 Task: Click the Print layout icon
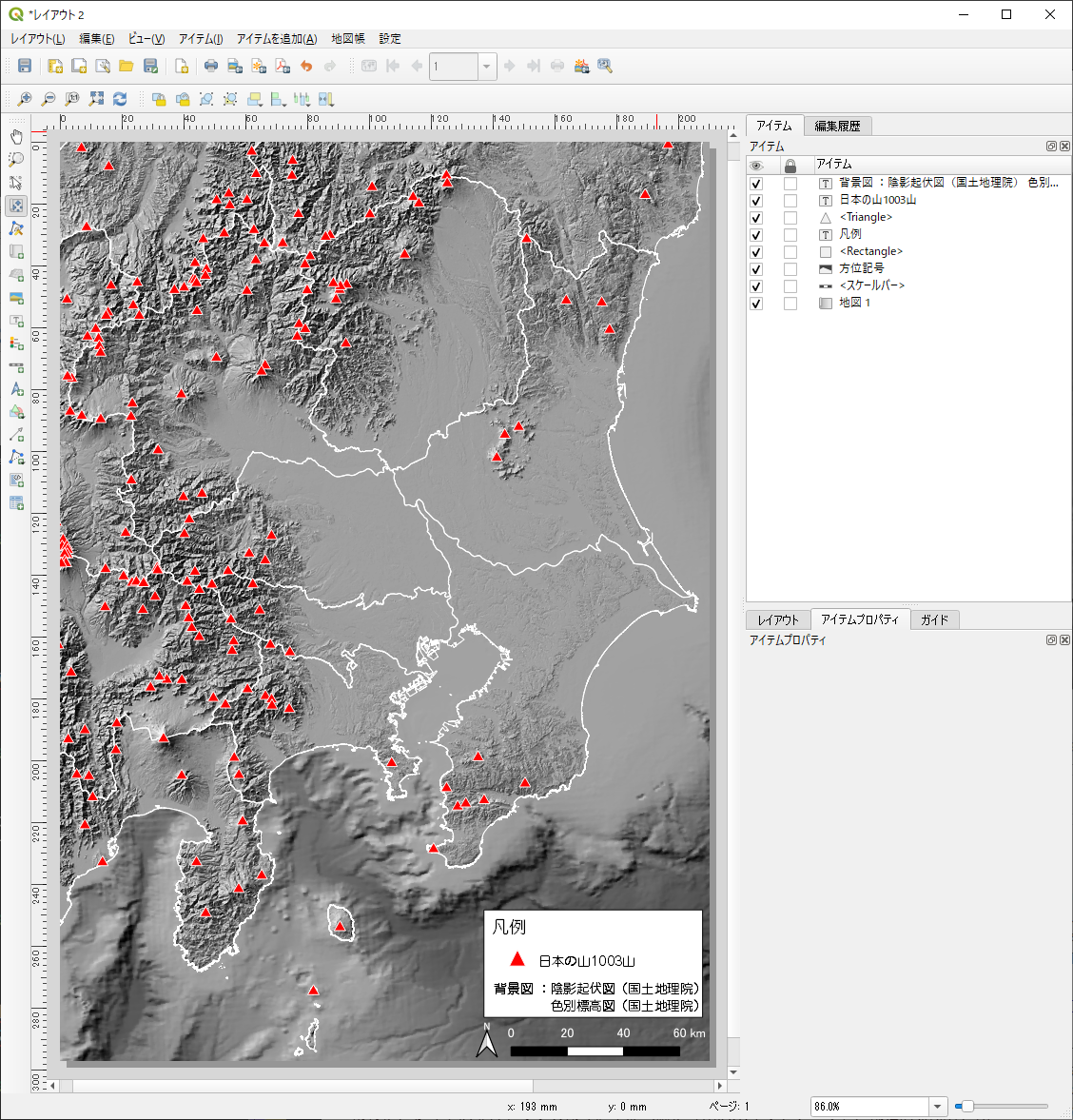(211, 66)
